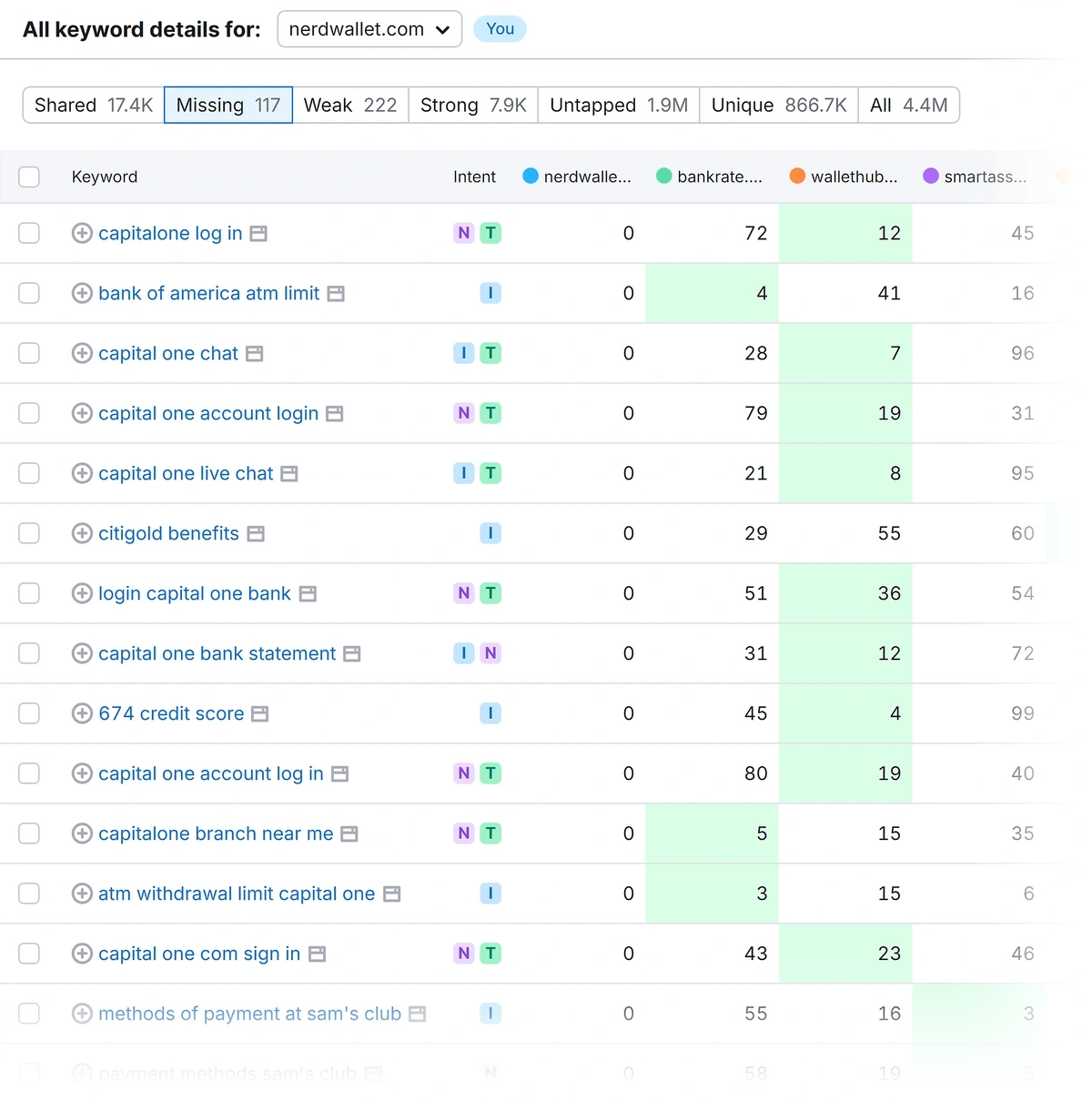Open the capitalone log in keyword link
Screen dimensions: 1092x1101
170,233
